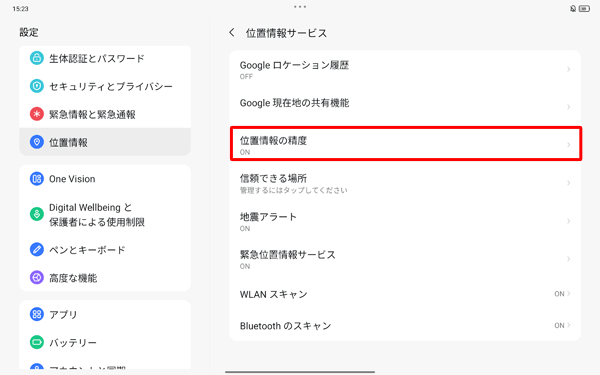Screen dimensions: 600x375
Task: Open WLAN スキャン setting
Action: (x=405, y=294)
